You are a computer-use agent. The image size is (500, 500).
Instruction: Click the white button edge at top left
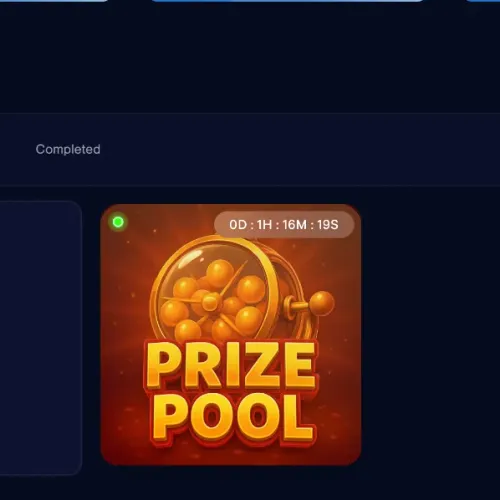pos(53,1)
